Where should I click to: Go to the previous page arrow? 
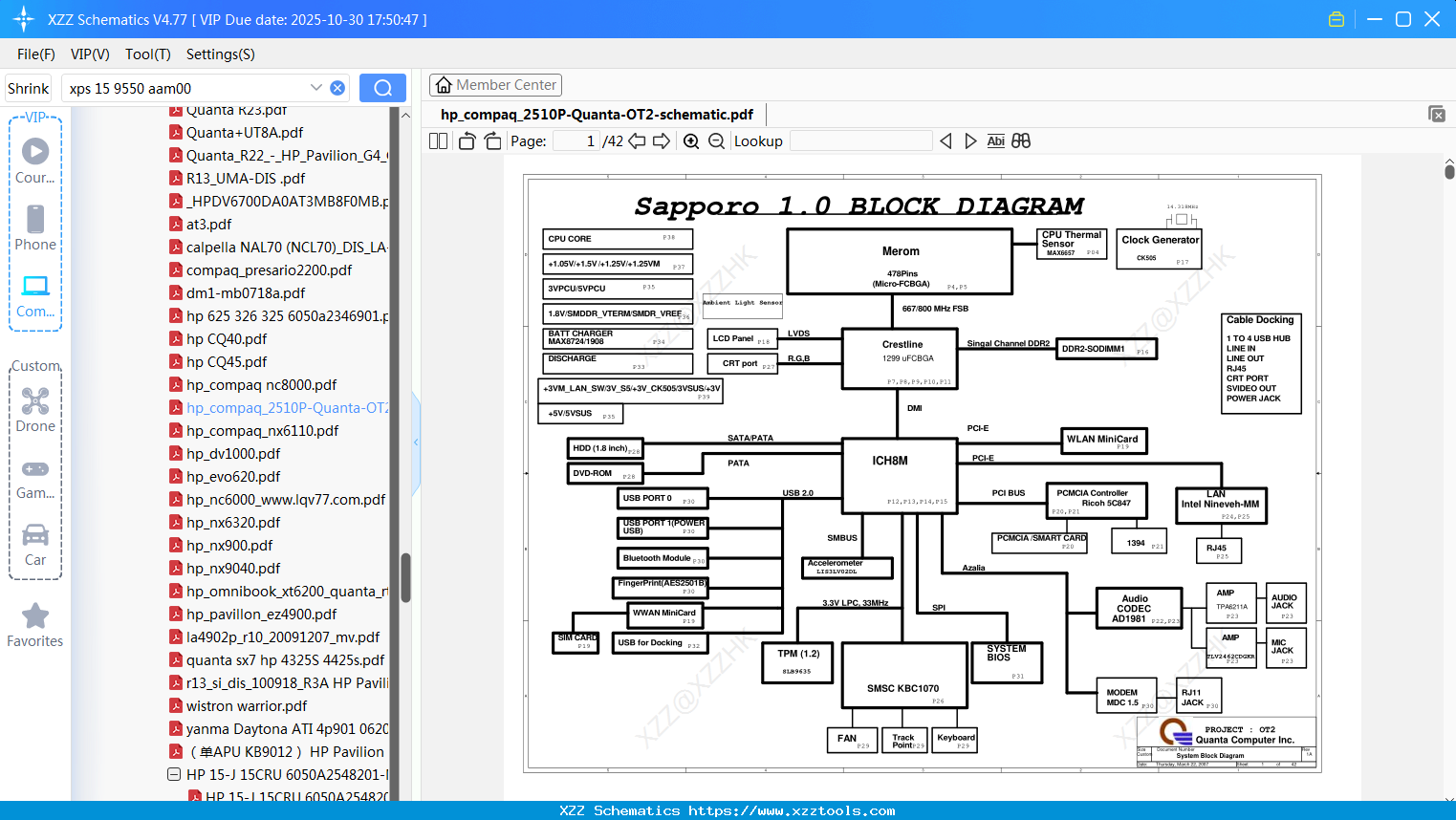[637, 141]
